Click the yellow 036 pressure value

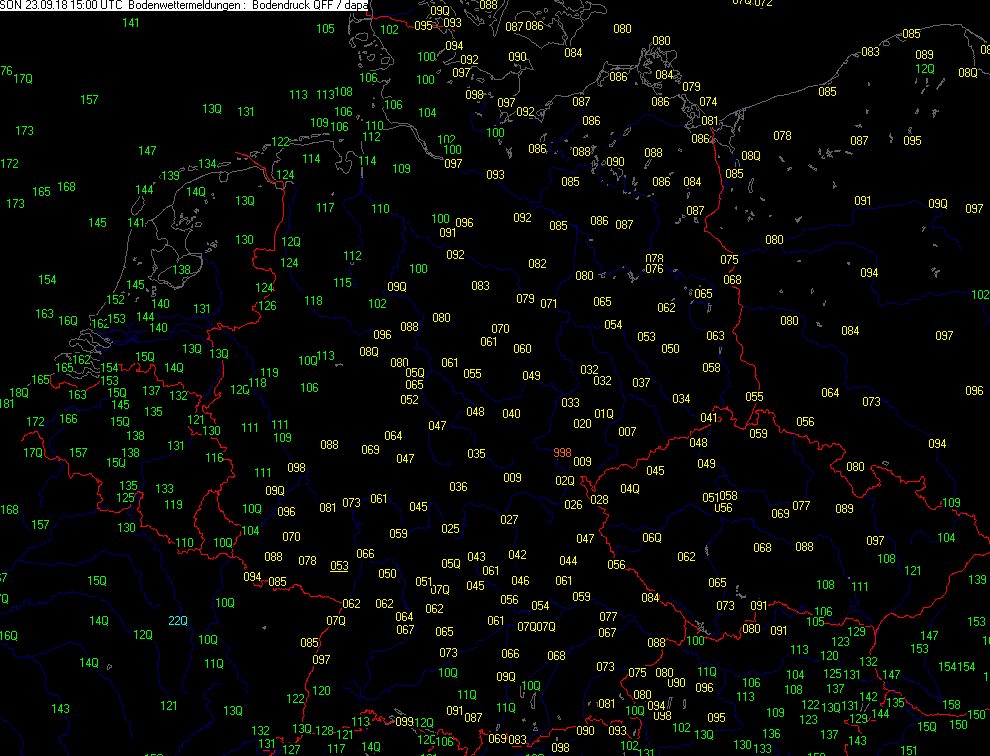458,487
